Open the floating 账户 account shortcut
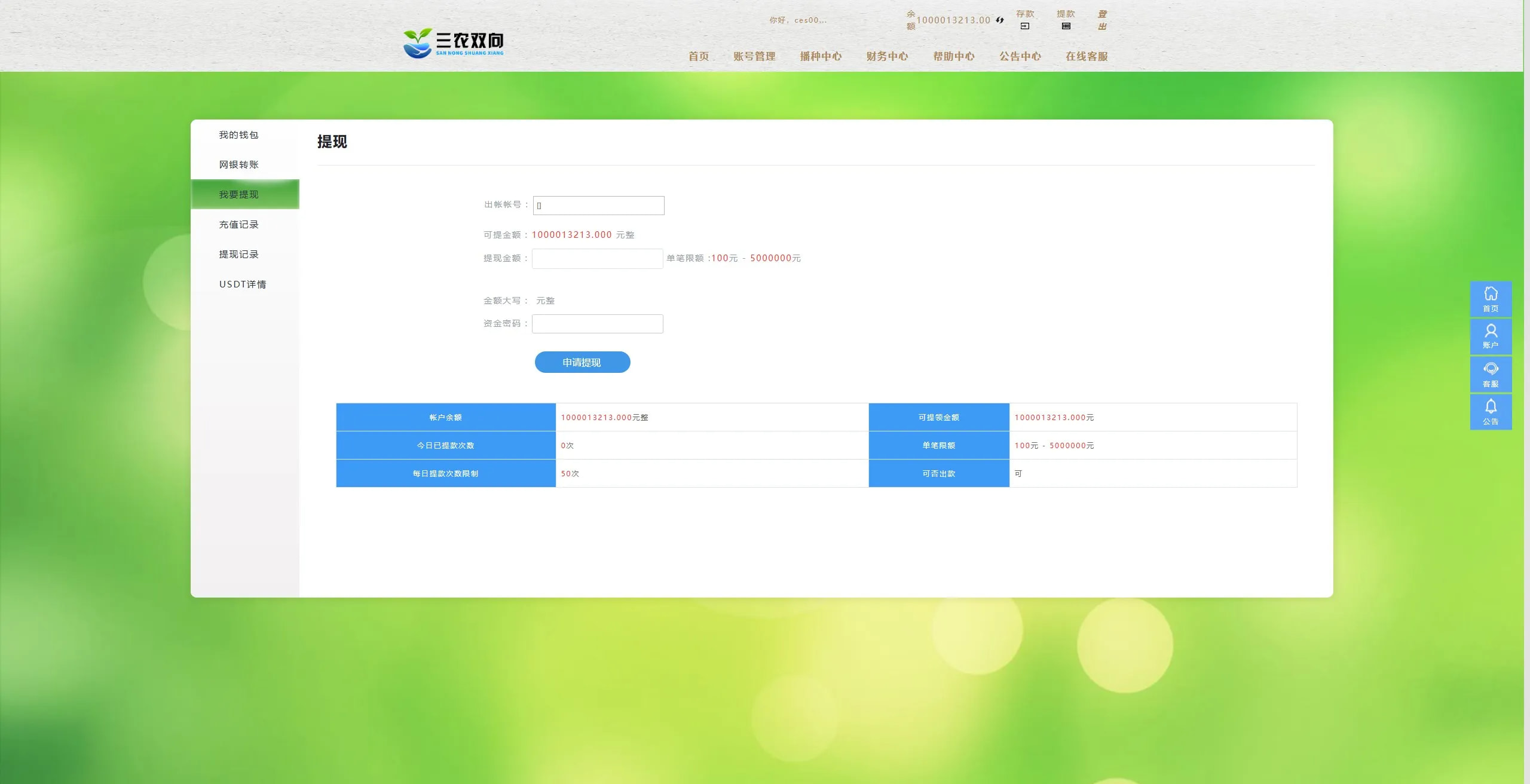1530x784 pixels. tap(1491, 336)
